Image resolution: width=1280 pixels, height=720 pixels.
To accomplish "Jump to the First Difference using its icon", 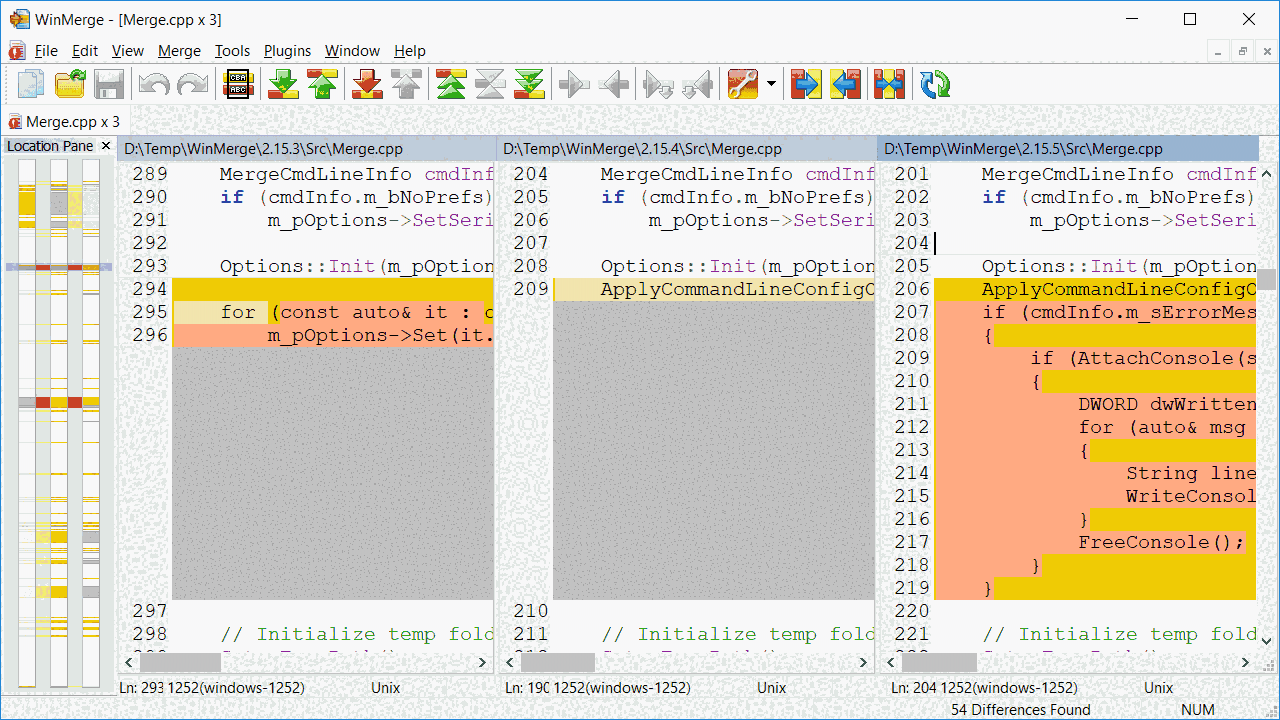I will (450, 84).
